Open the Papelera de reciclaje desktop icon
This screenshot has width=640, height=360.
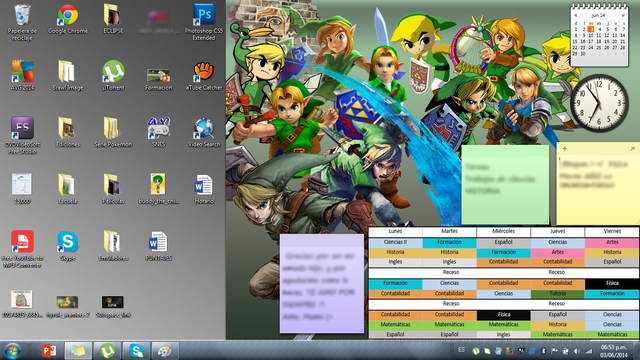(22, 22)
